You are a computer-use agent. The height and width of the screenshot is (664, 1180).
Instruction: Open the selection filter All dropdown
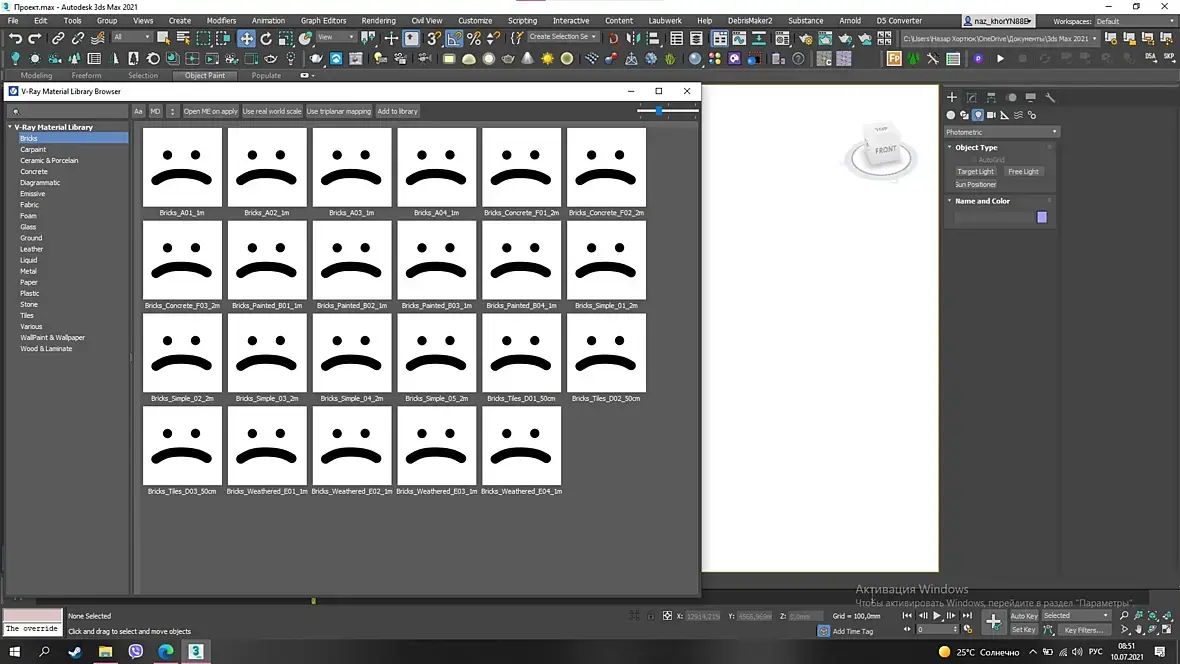pos(131,38)
